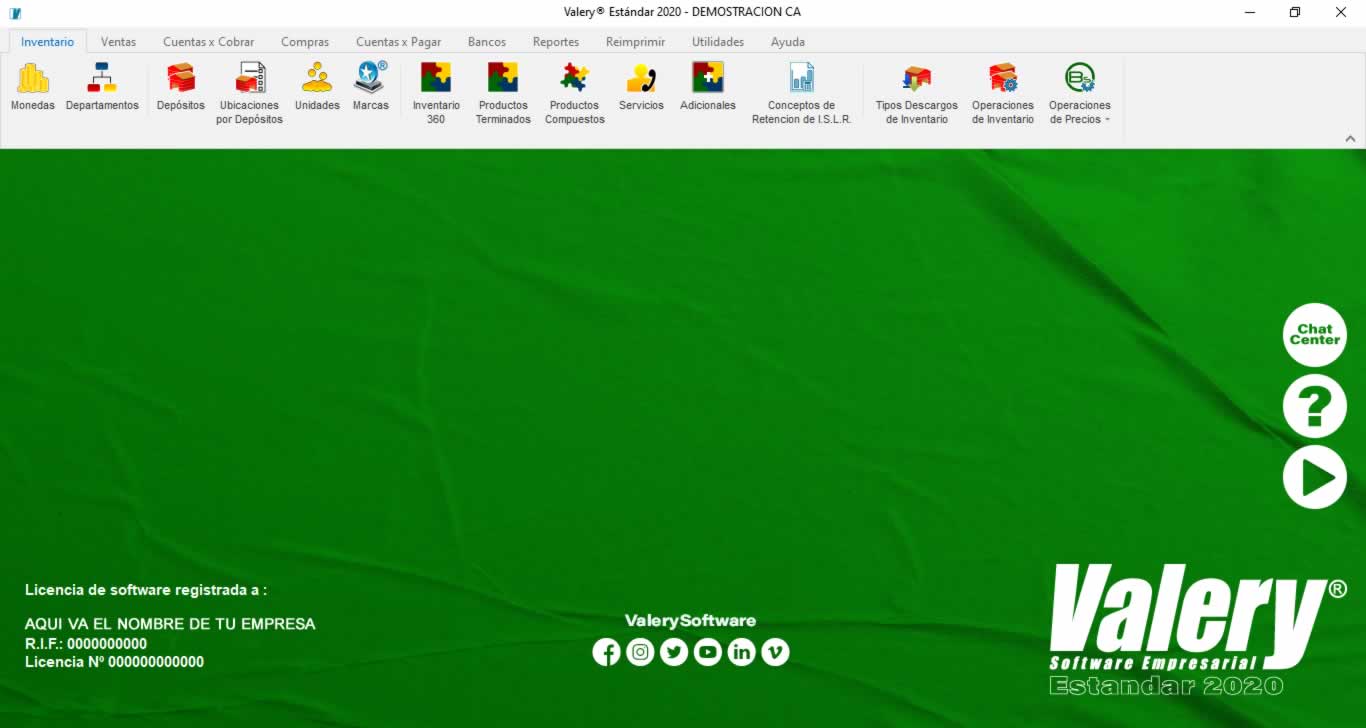Click the round play button

1314,478
